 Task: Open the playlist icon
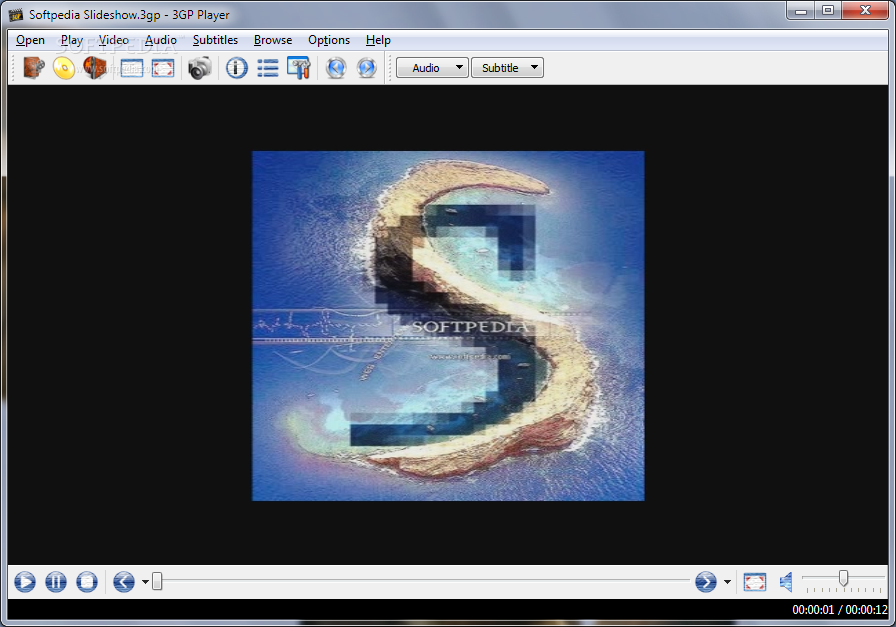pos(267,68)
